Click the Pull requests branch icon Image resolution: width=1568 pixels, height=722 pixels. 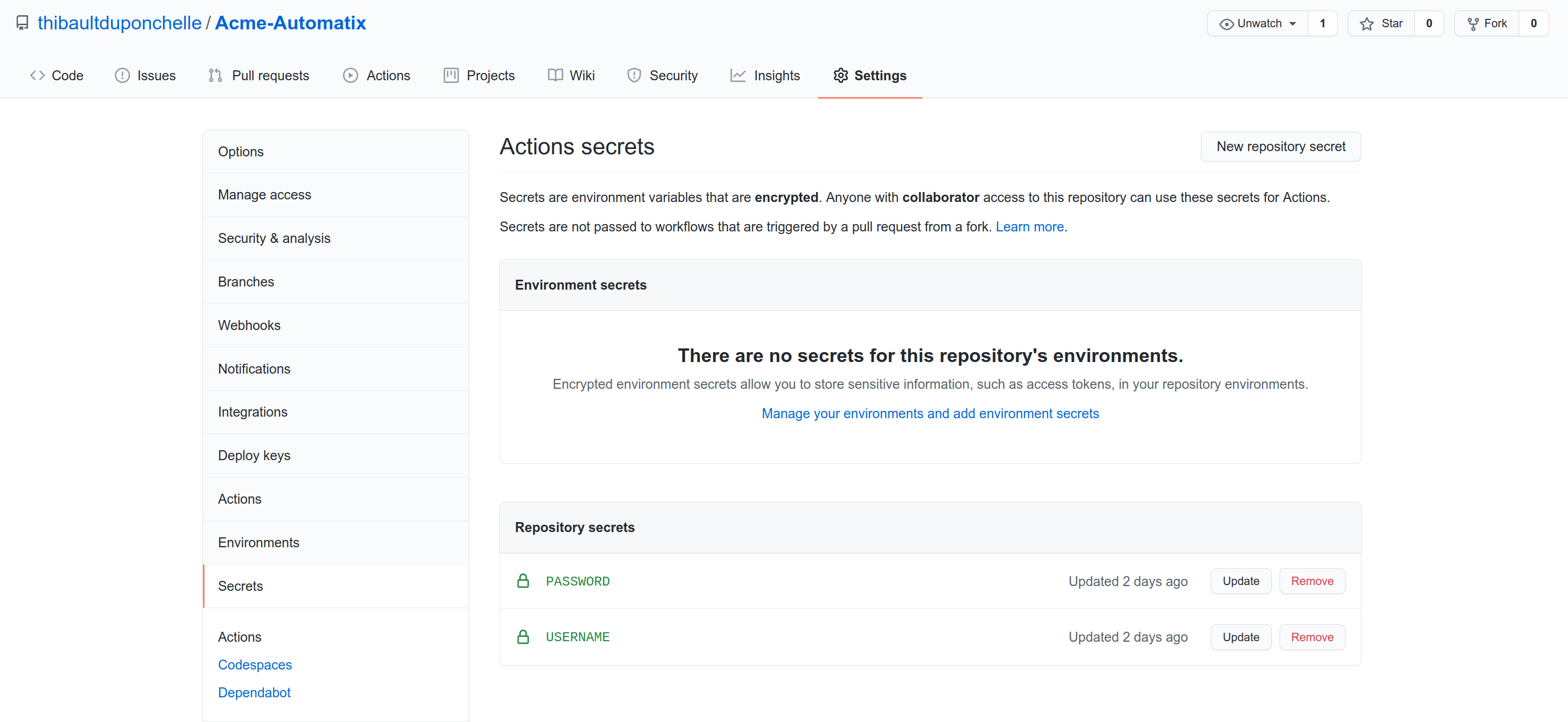(x=216, y=76)
